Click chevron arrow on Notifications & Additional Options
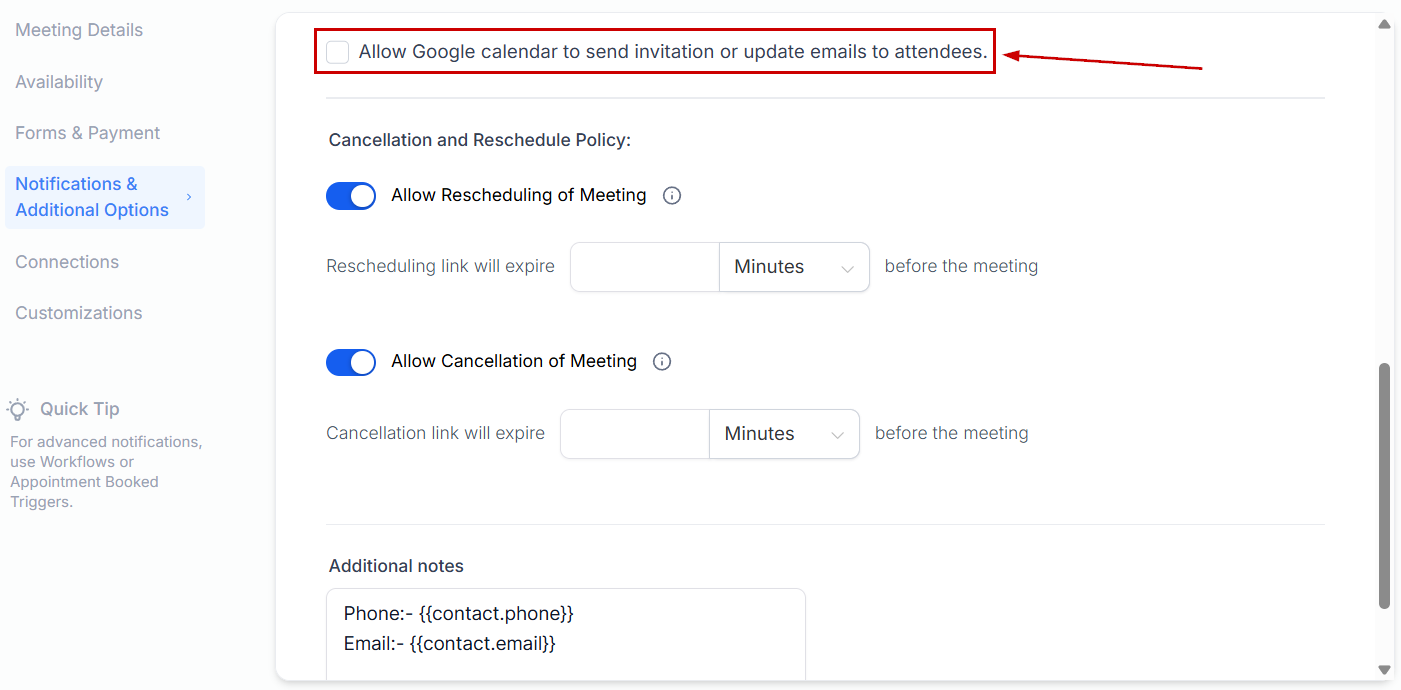This screenshot has height=690, width=1401. click(189, 197)
